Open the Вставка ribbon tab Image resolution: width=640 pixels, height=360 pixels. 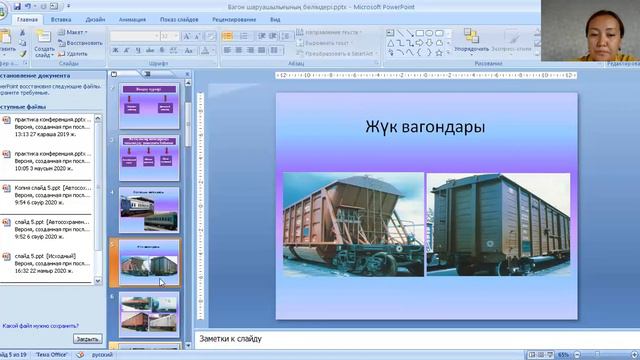point(61,19)
